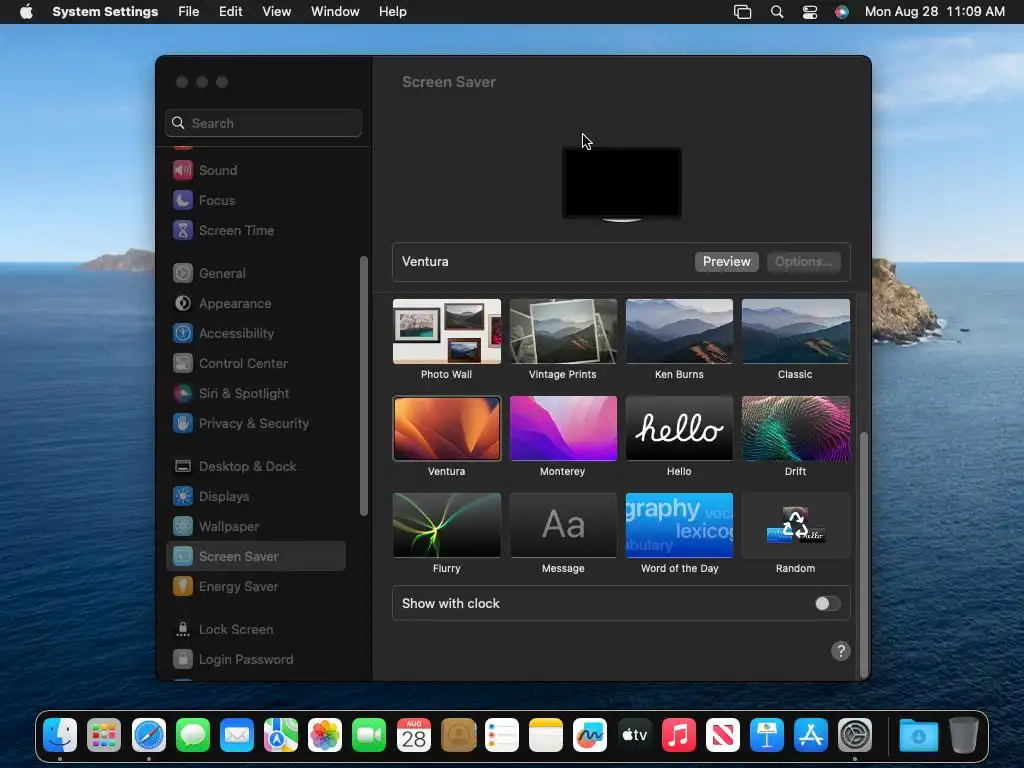1024x768 pixels.
Task: Open Control Center settings
Action: coord(255,364)
